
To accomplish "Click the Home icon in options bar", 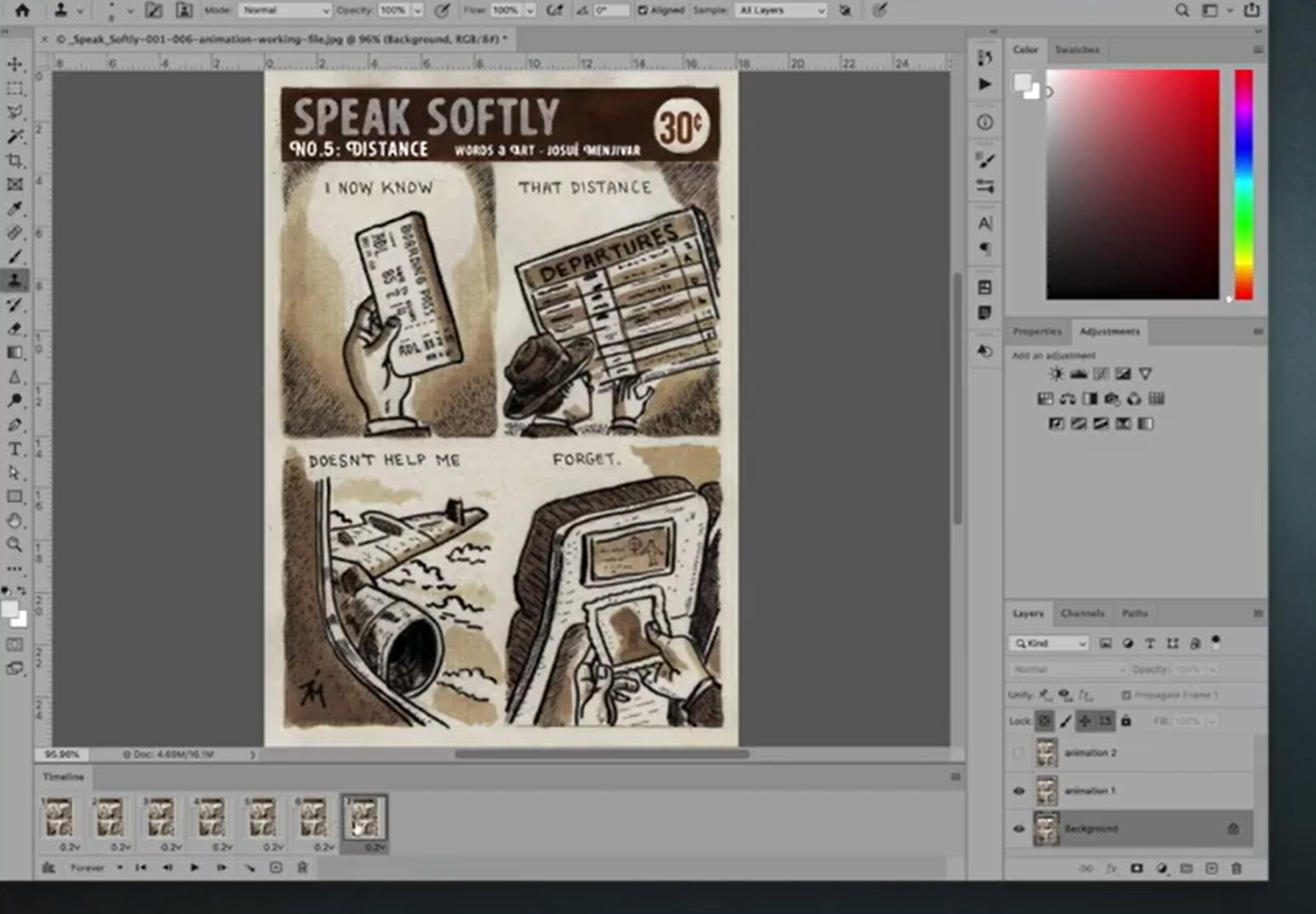I will pos(23,10).
